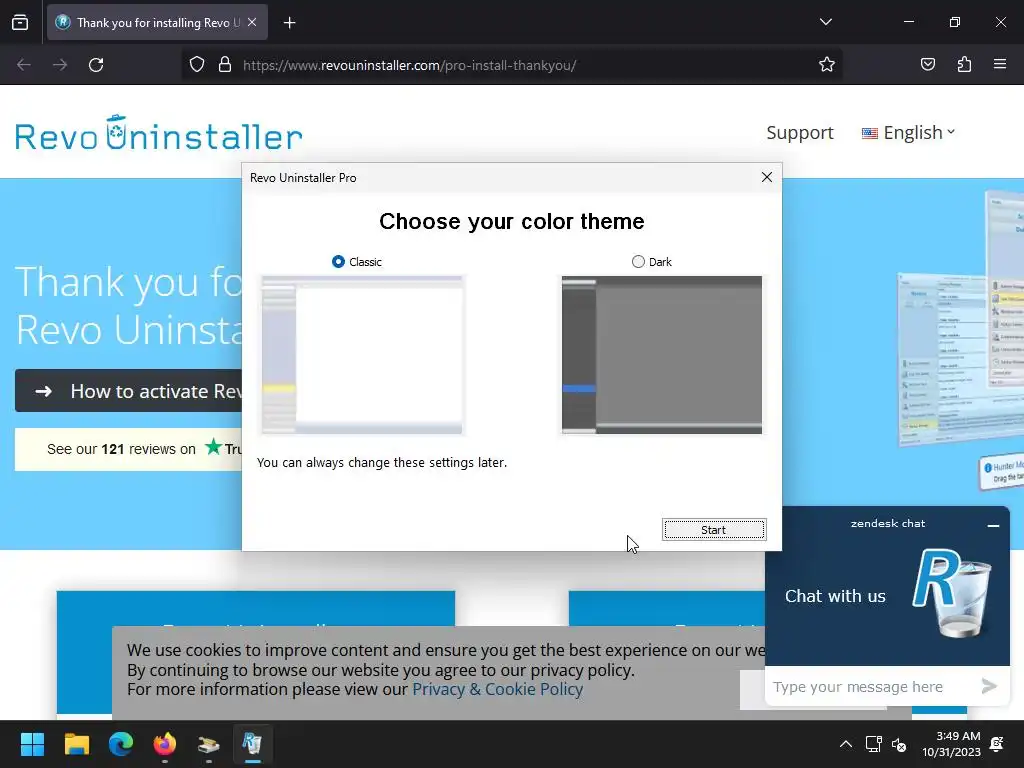Open the notification center icon
This screenshot has width=1024, height=768.
(997, 744)
